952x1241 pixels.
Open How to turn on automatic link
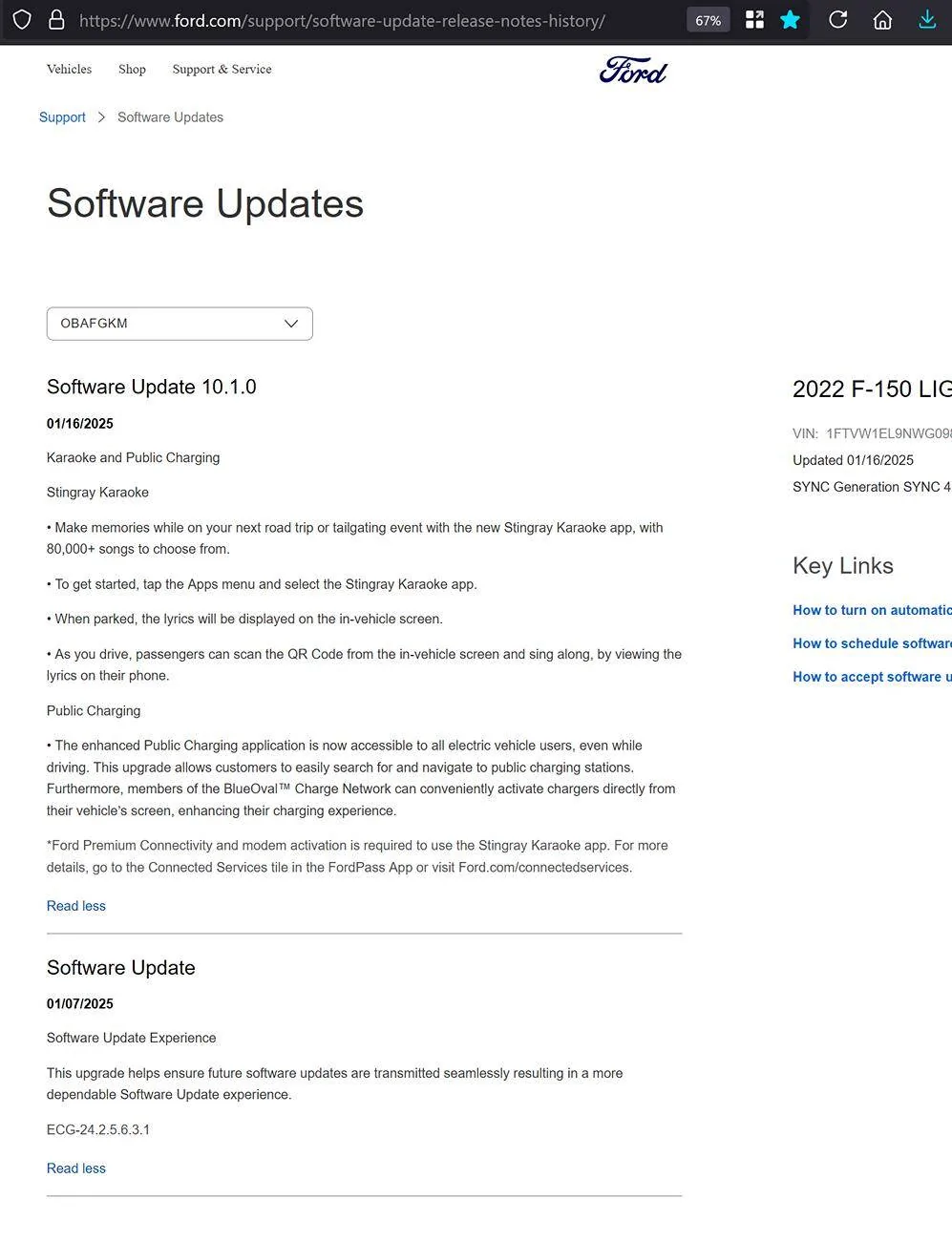(x=872, y=610)
